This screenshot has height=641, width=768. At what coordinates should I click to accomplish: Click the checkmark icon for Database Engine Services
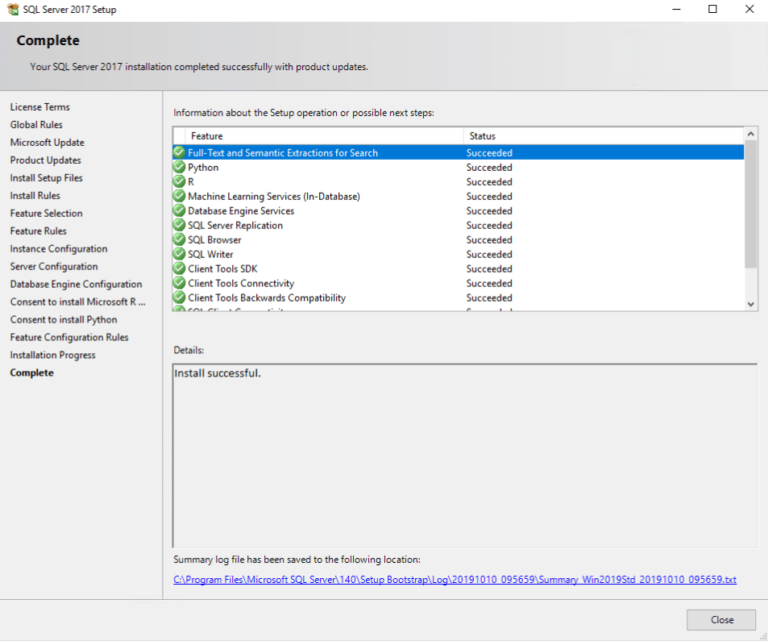pos(179,211)
